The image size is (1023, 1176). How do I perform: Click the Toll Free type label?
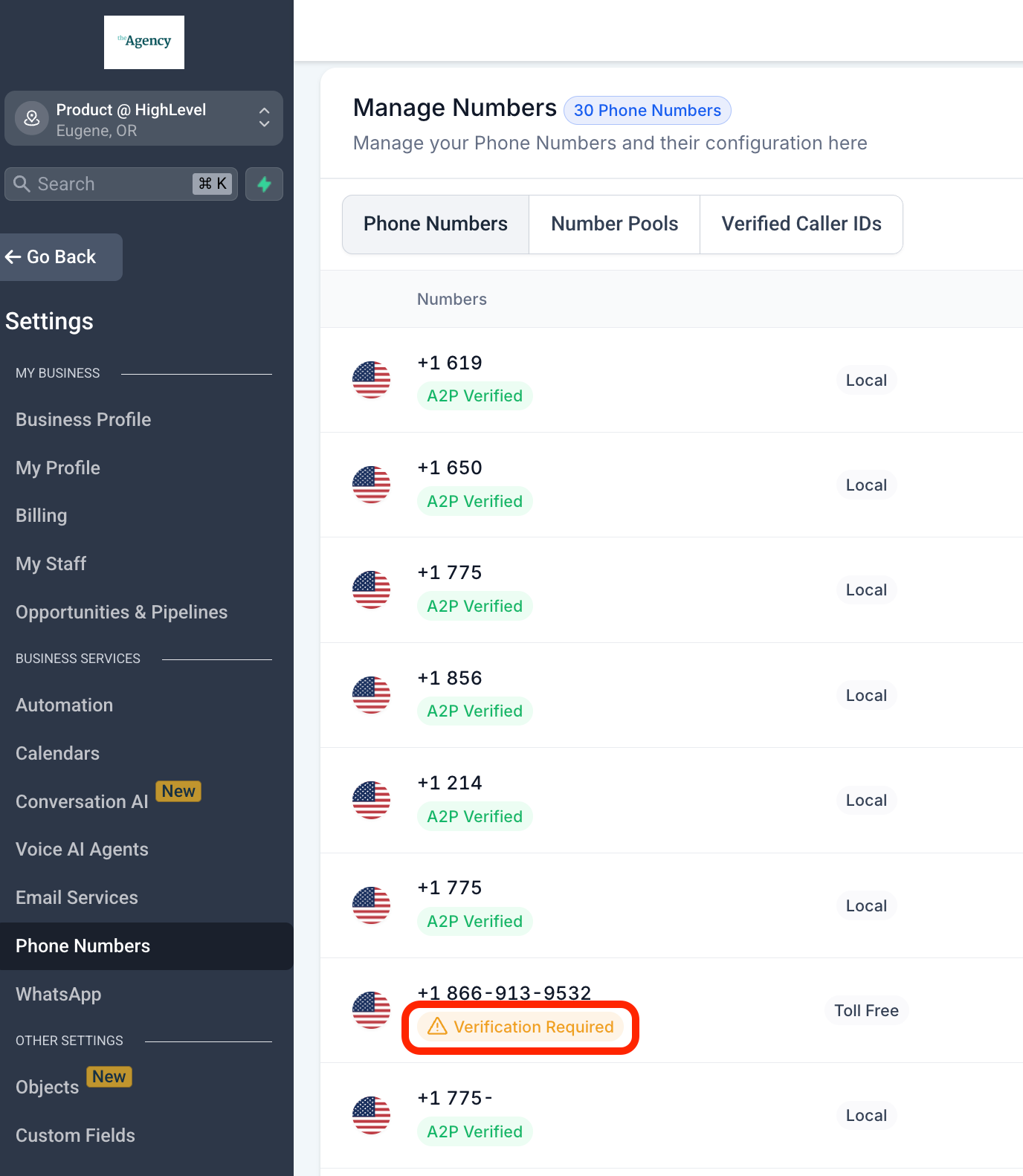pos(866,1011)
